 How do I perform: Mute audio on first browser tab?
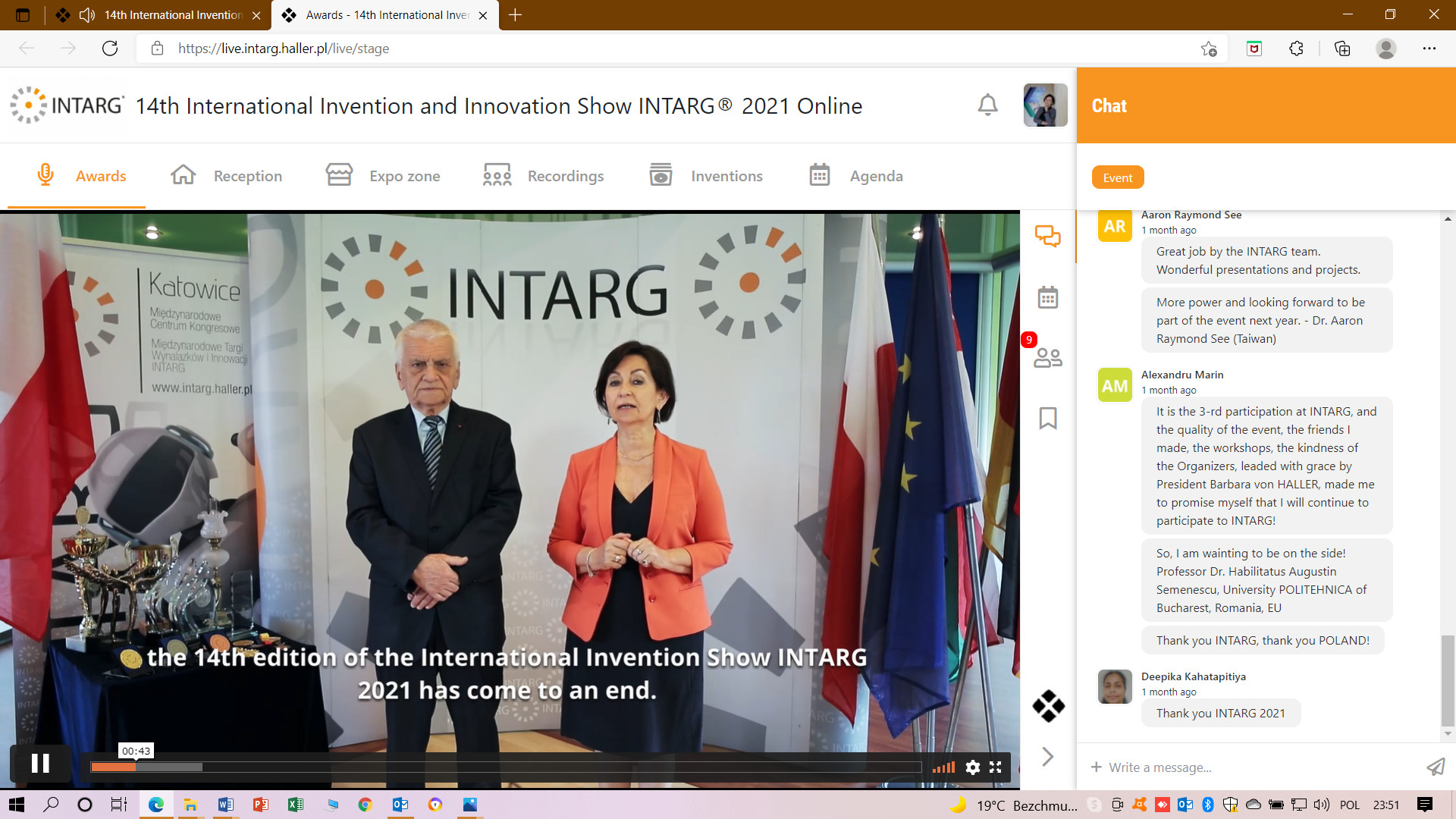pos(87,15)
